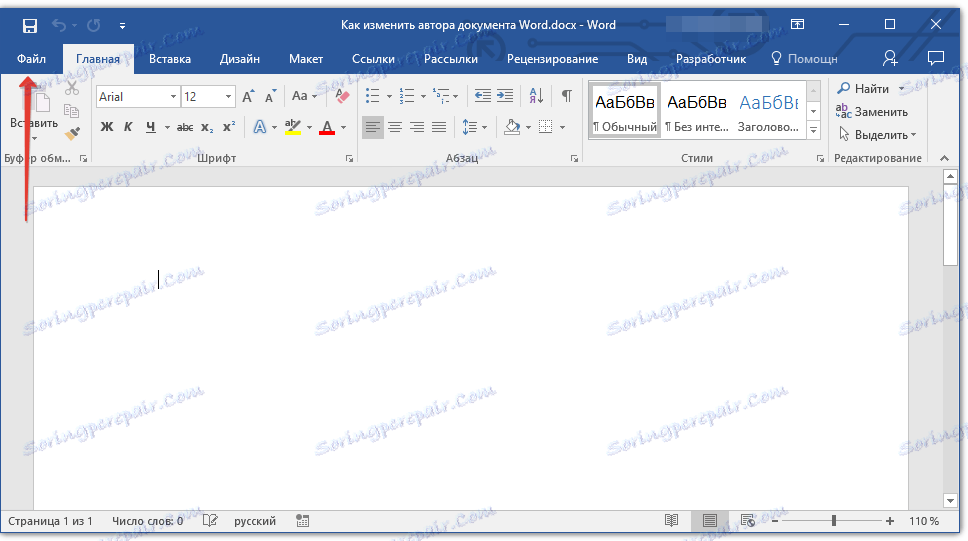This screenshot has width=968, height=541.
Task: Open the Выделить select dropdown
Action: 877,135
